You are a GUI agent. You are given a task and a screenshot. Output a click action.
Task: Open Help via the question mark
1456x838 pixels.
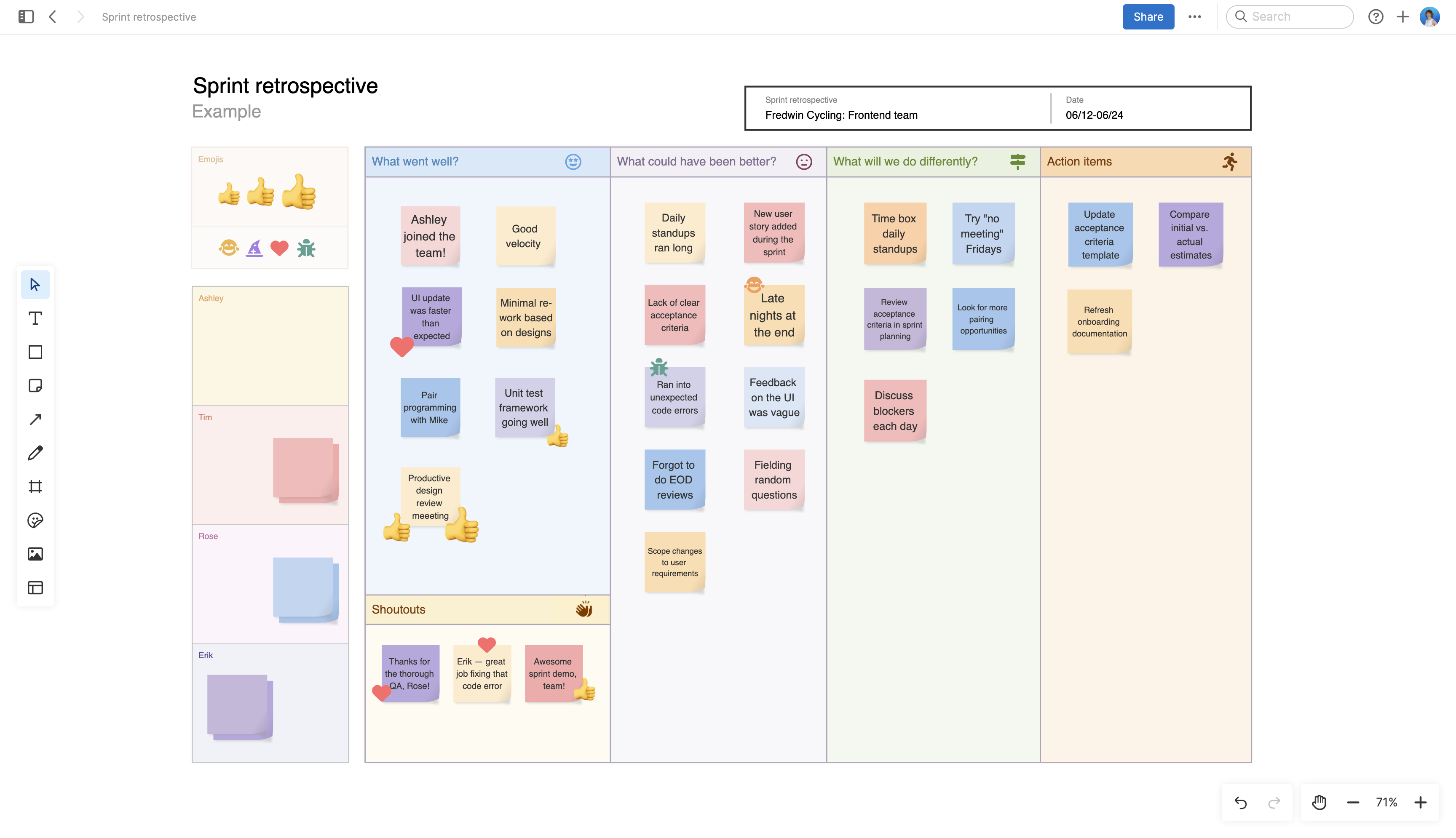1376,17
